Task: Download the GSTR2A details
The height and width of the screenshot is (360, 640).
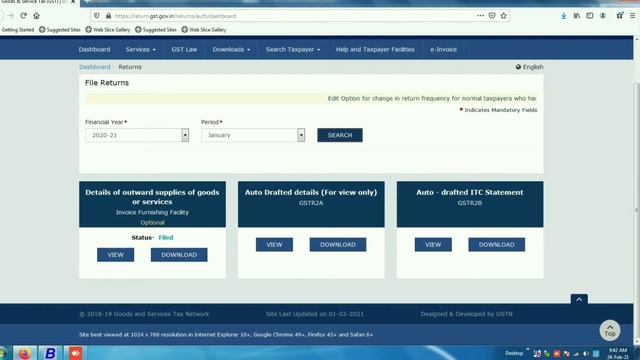Action: pyautogui.click(x=338, y=244)
